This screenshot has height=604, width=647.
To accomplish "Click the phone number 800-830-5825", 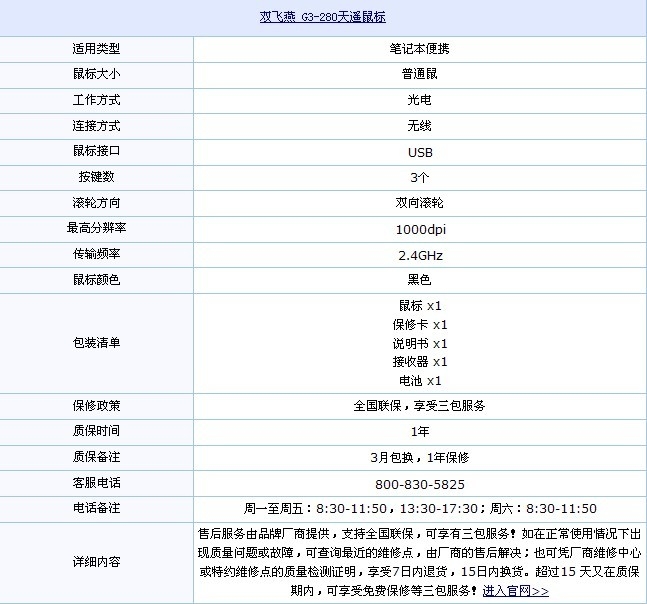I will (420, 484).
